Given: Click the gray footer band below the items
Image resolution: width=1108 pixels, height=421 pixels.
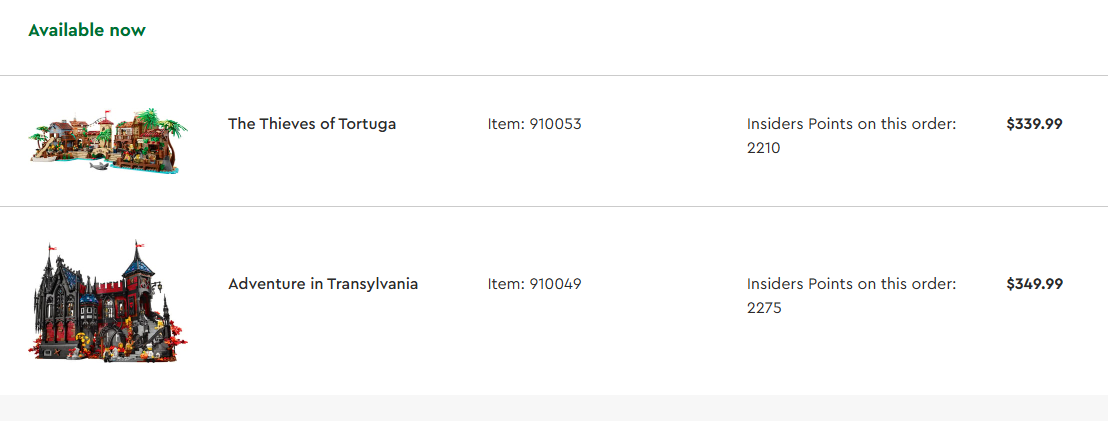Looking at the screenshot, I should tap(554, 408).
